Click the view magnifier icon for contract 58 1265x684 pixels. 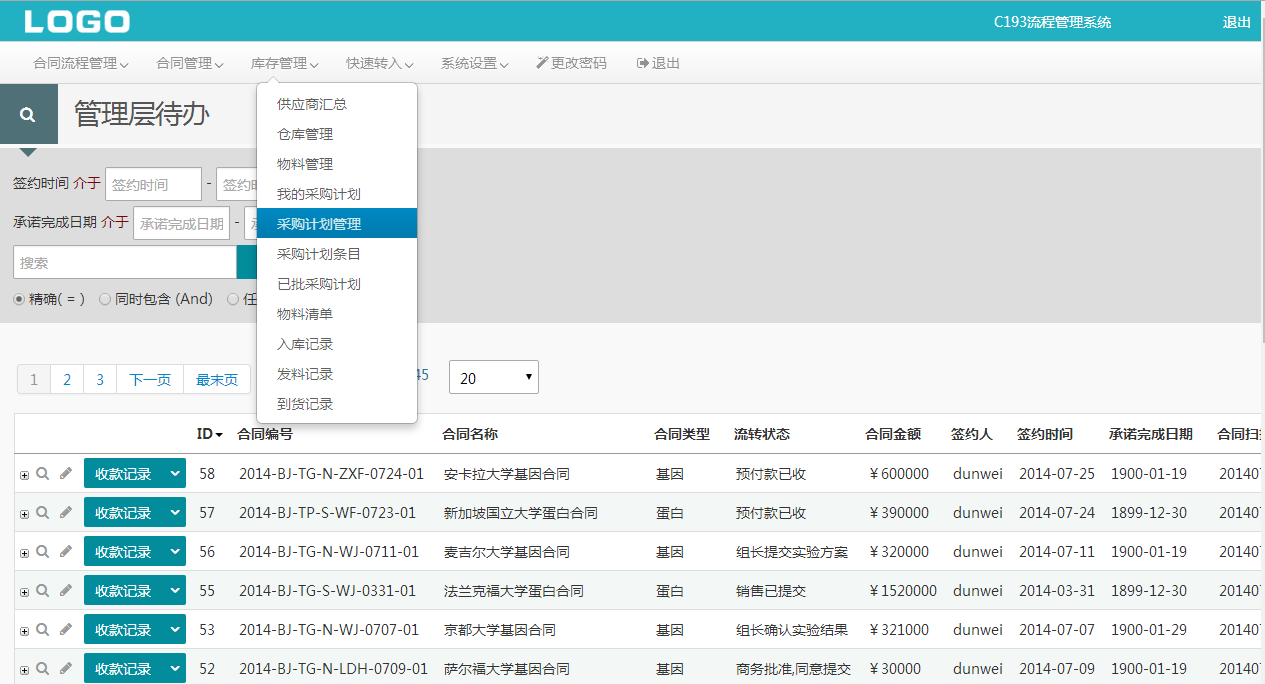[43, 474]
